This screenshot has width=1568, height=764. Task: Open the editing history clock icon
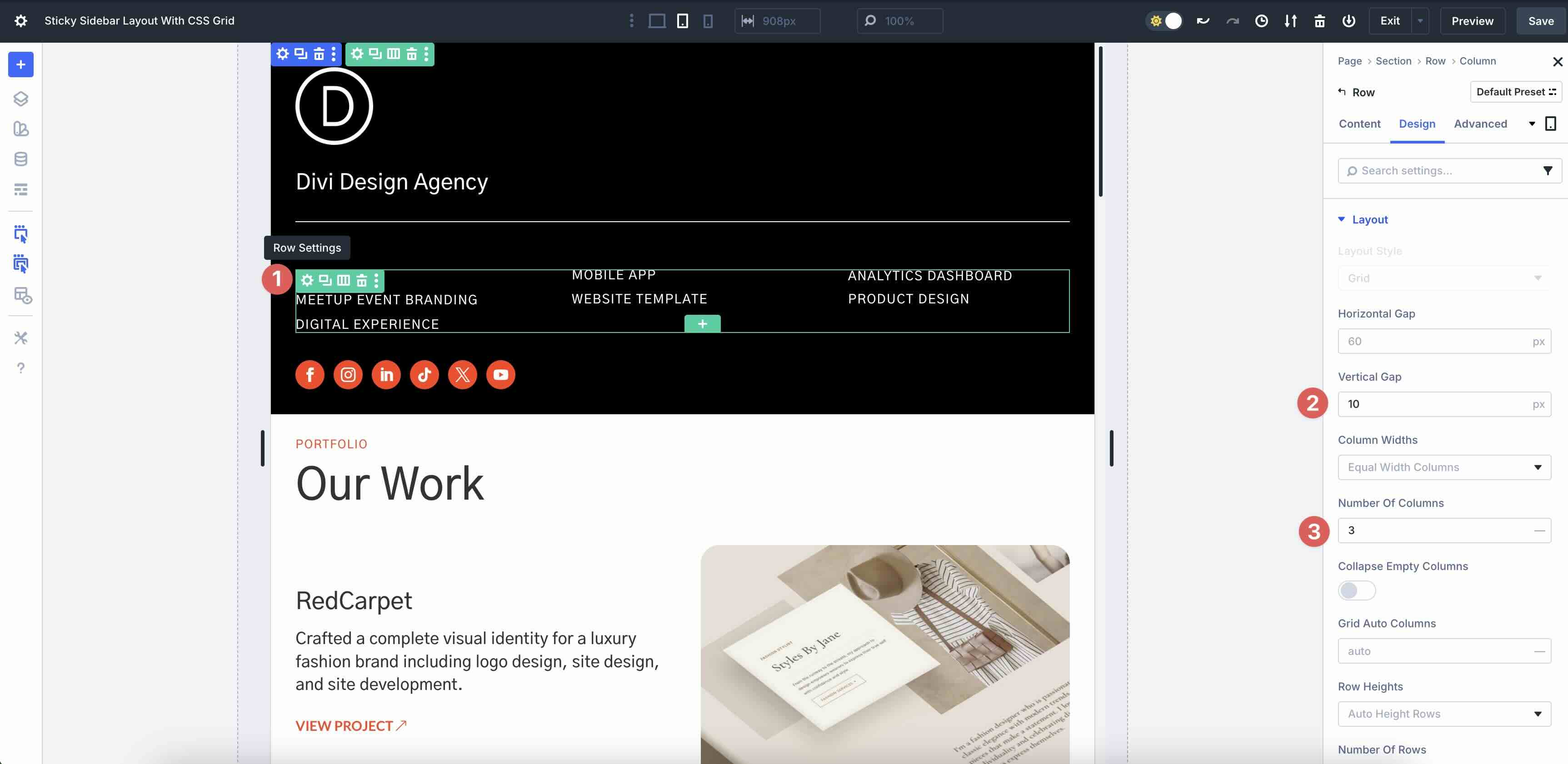tap(1261, 21)
